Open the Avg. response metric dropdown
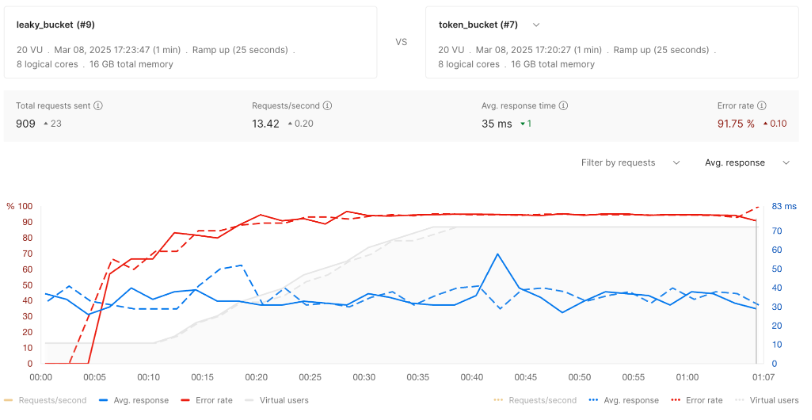Image resolution: width=812 pixels, height=420 pixels. [747, 162]
